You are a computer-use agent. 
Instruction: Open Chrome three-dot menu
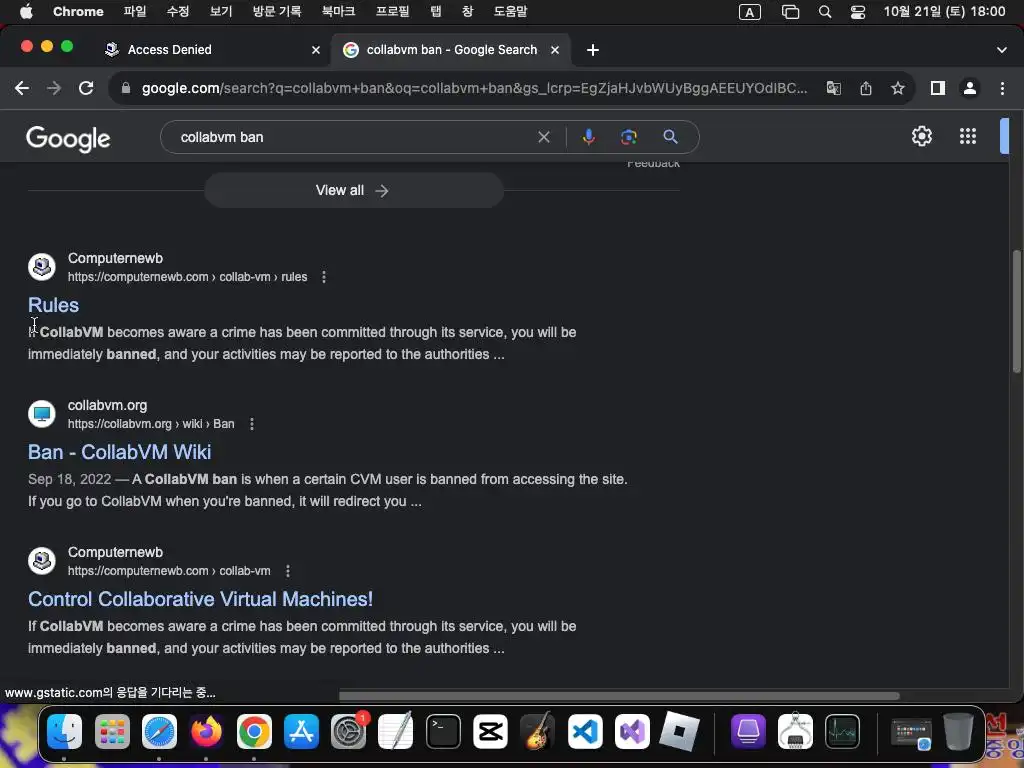pyautogui.click(x=1002, y=88)
